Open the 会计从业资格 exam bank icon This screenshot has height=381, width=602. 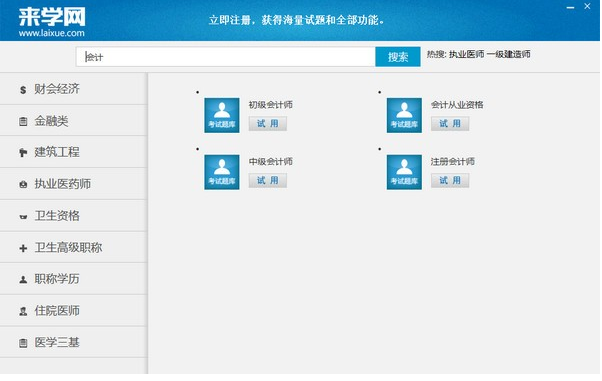(x=404, y=115)
